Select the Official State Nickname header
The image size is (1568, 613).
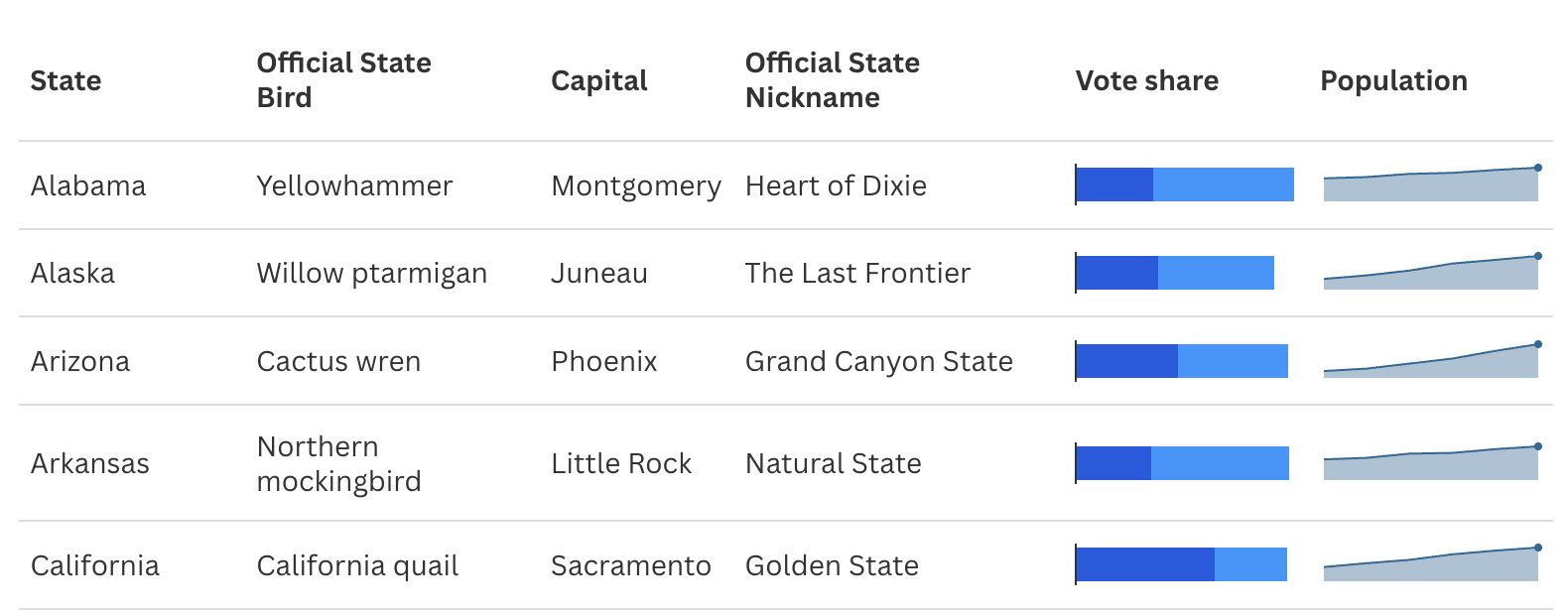pyautogui.click(x=832, y=80)
